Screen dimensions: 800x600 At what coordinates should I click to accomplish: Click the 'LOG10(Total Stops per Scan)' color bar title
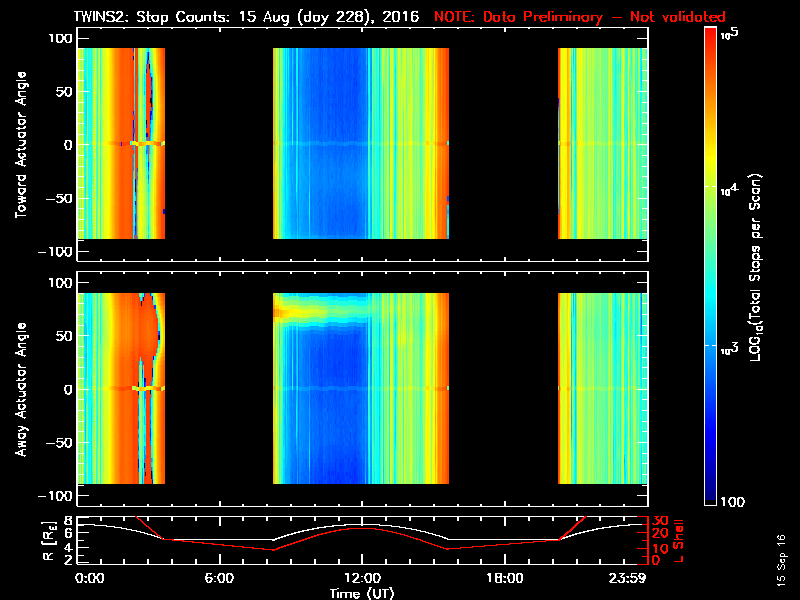(x=760, y=268)
